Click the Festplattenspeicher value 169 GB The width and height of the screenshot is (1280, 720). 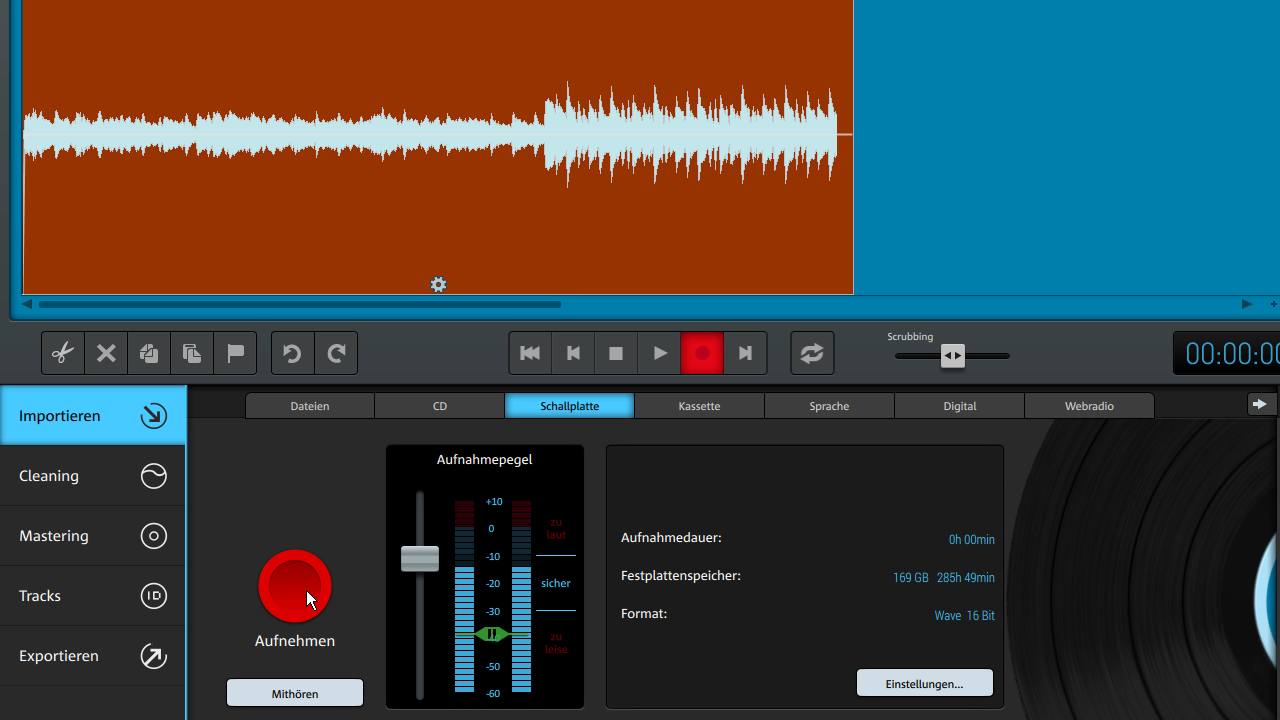click(x=910, y=578)
